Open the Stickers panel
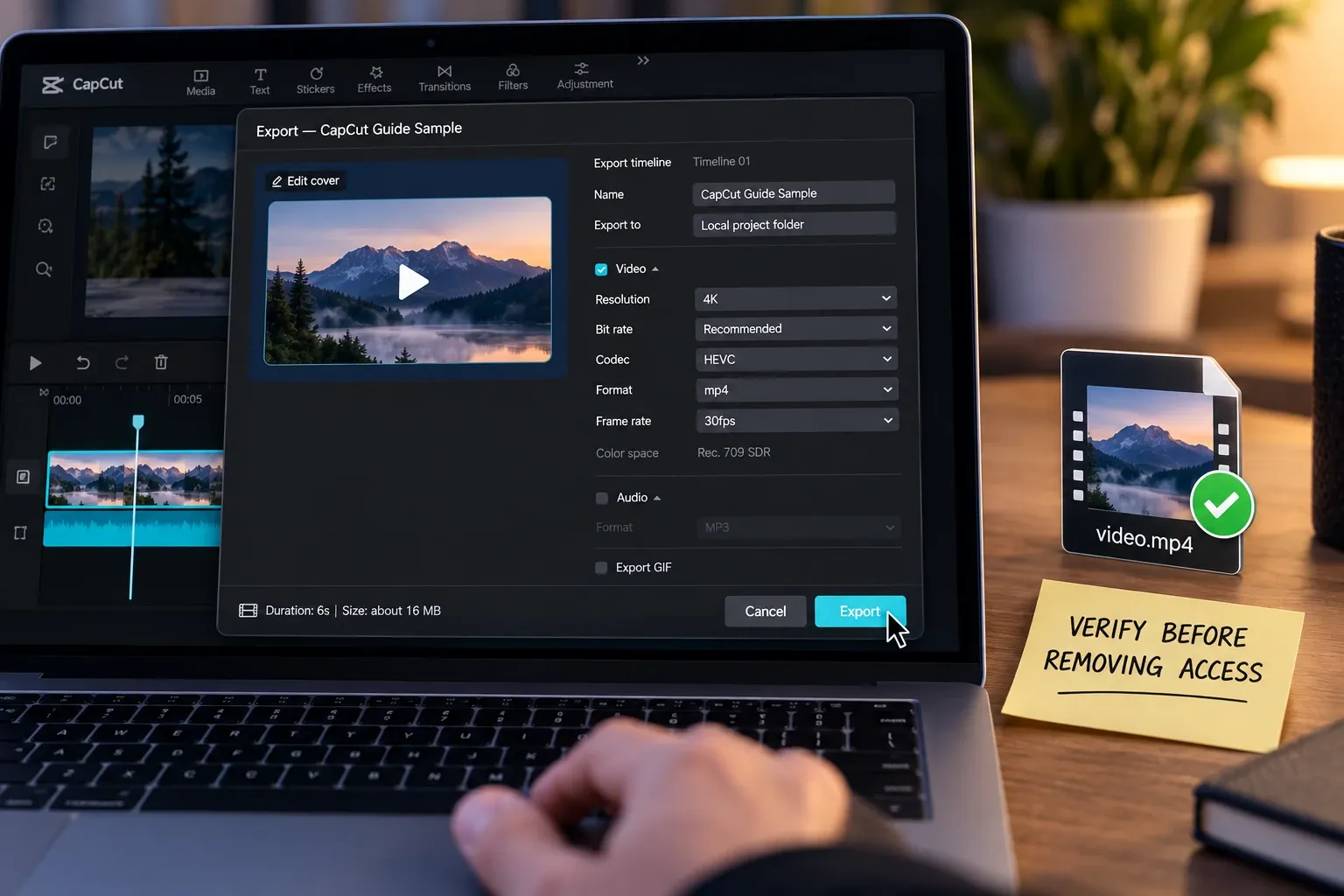The width and height of the screenshot is (1344, 896). point(316,80)
